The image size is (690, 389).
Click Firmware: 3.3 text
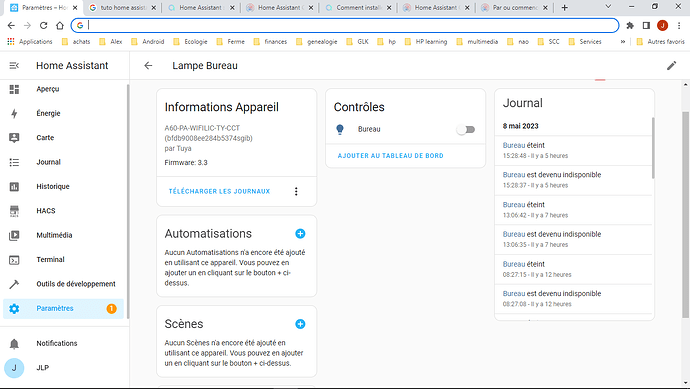point(186,163)
